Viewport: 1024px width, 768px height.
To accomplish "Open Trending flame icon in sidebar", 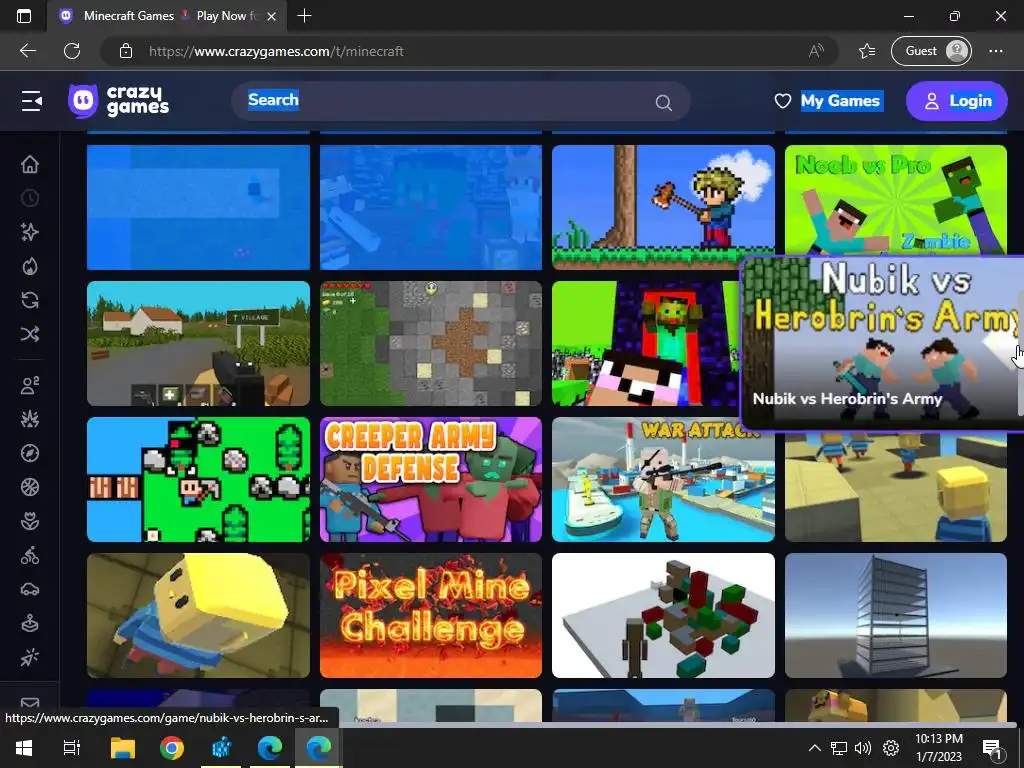I will point(30,266).
